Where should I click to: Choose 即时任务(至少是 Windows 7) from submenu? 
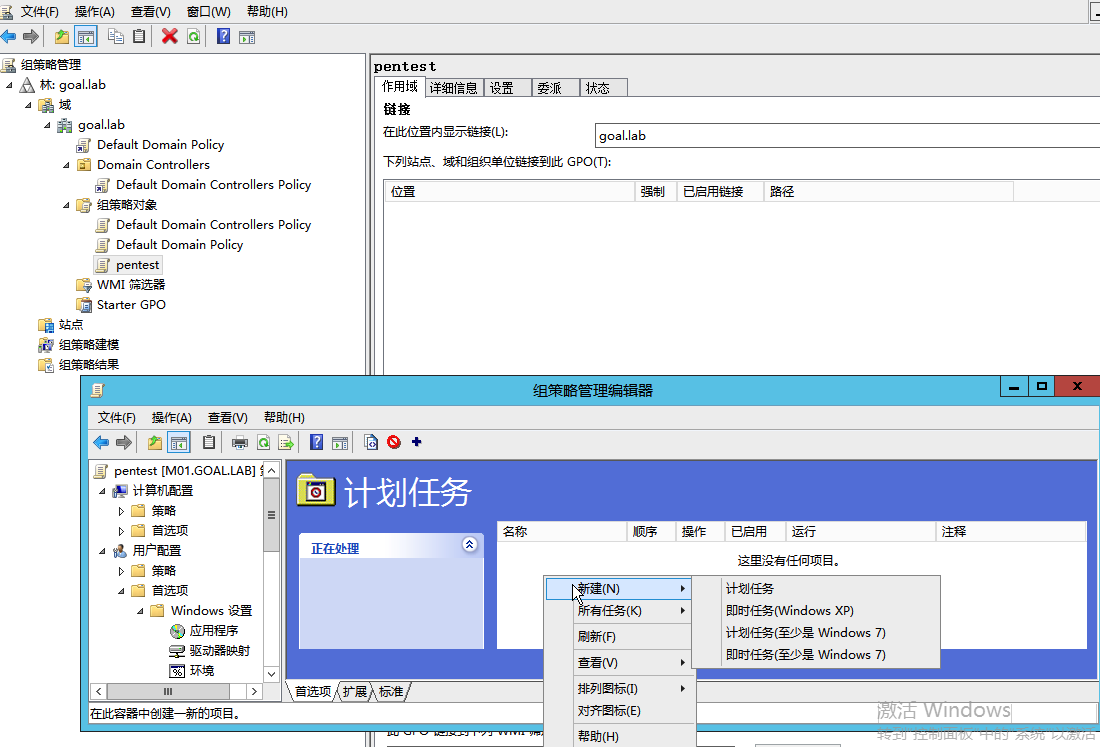[805, 655]
